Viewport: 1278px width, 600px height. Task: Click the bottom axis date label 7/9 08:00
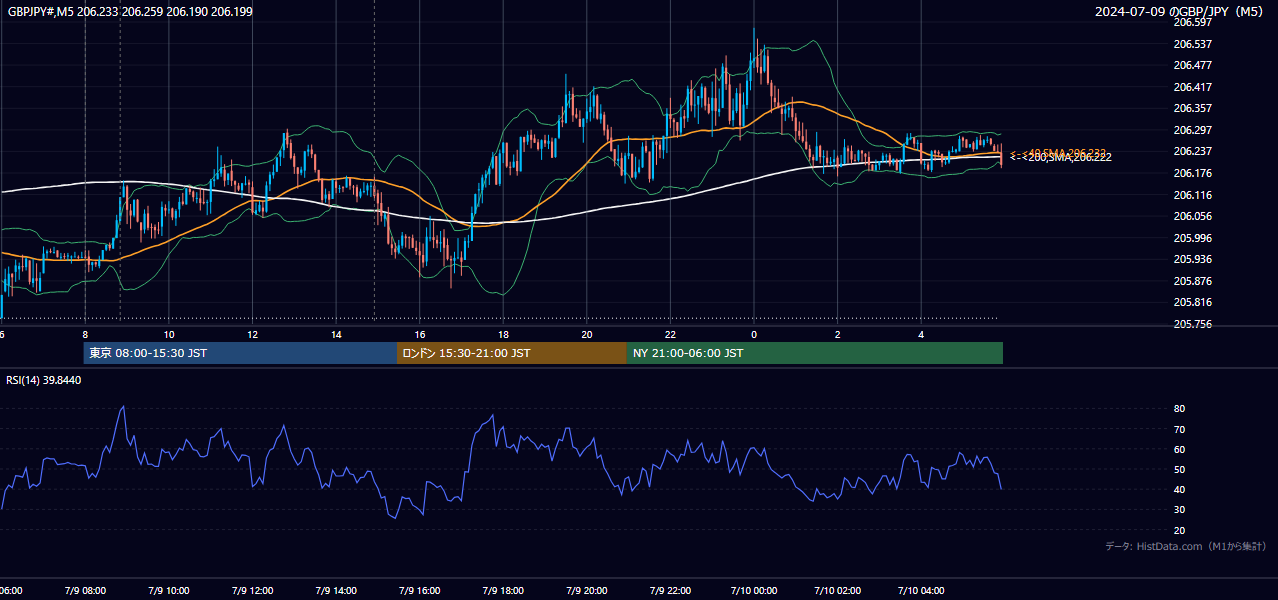point(85,591)
